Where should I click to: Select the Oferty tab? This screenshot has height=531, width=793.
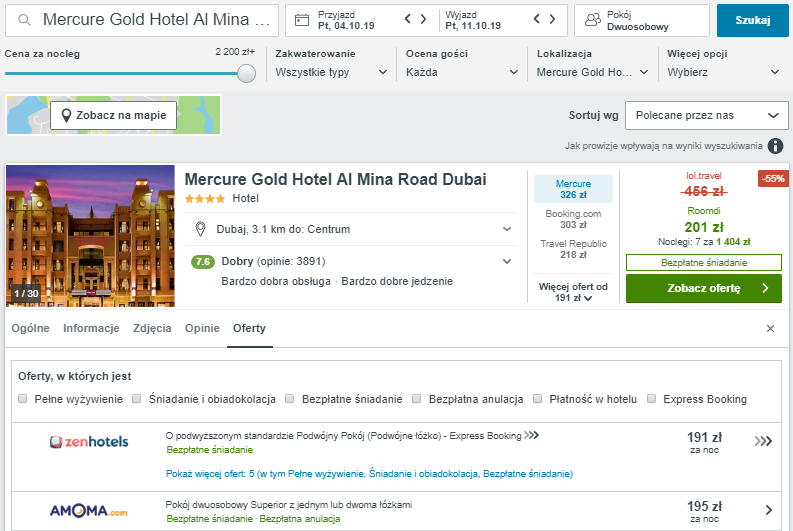coord(249,329)
